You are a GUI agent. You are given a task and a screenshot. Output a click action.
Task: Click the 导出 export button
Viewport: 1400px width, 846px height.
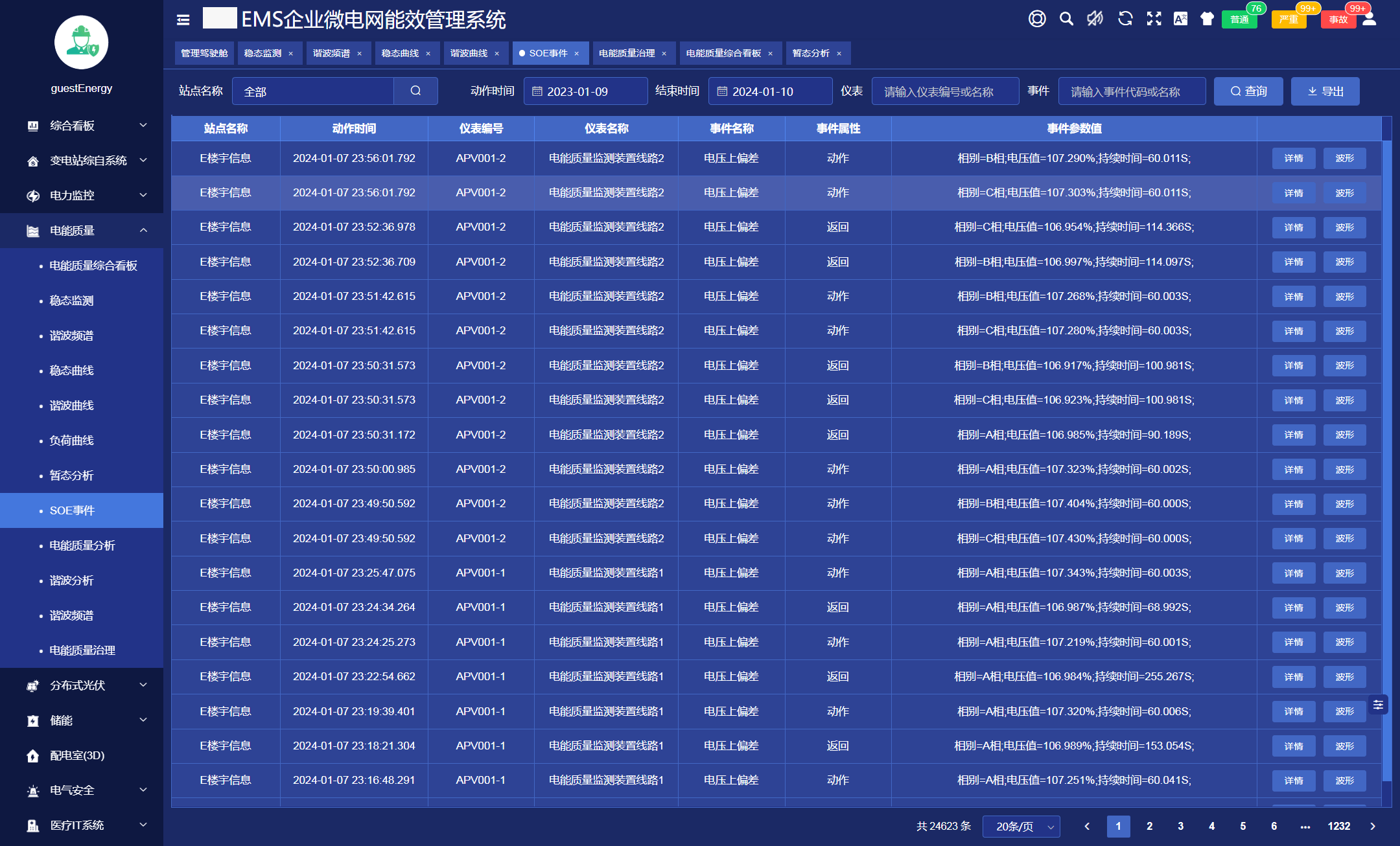pyautogui.click(x=1325, y=91)
